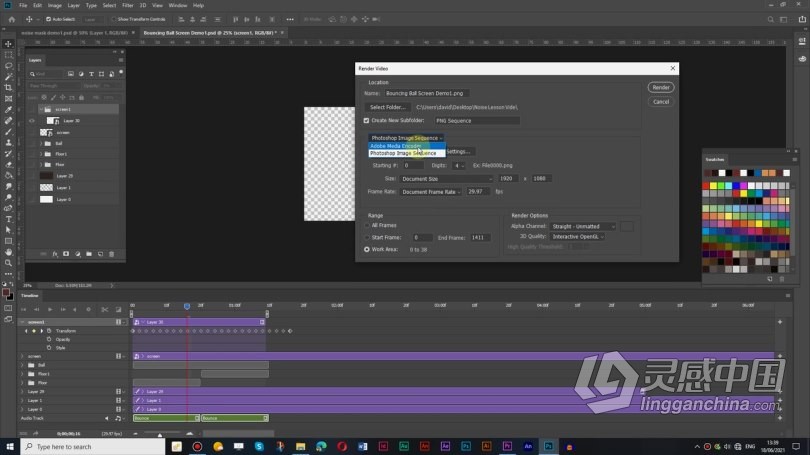Expand the Layer 29 track in the timeline
Viewport: 810px width, 455px height.
[x=22, y=391]
